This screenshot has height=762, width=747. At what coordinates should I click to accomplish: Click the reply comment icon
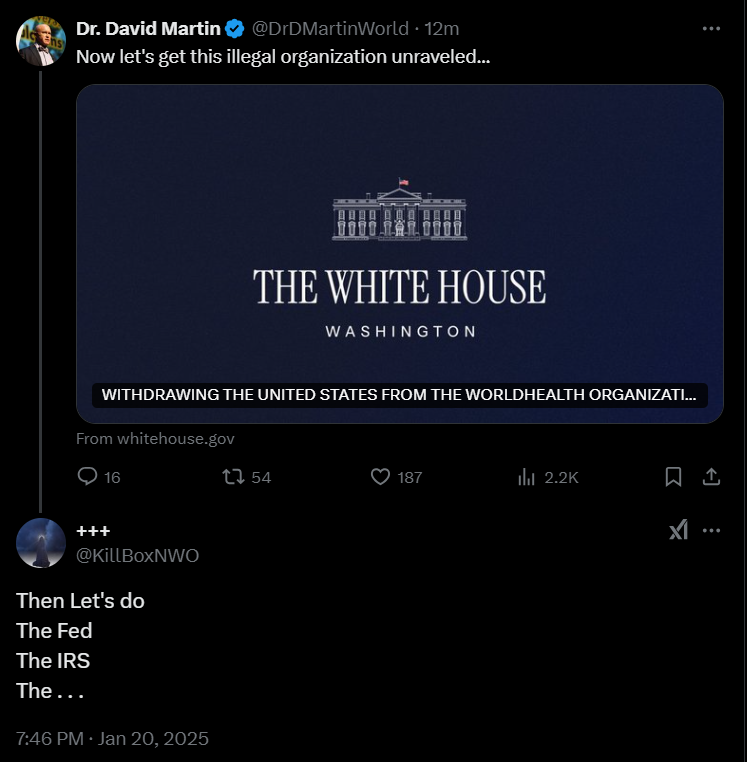click(x=88, y=477)
